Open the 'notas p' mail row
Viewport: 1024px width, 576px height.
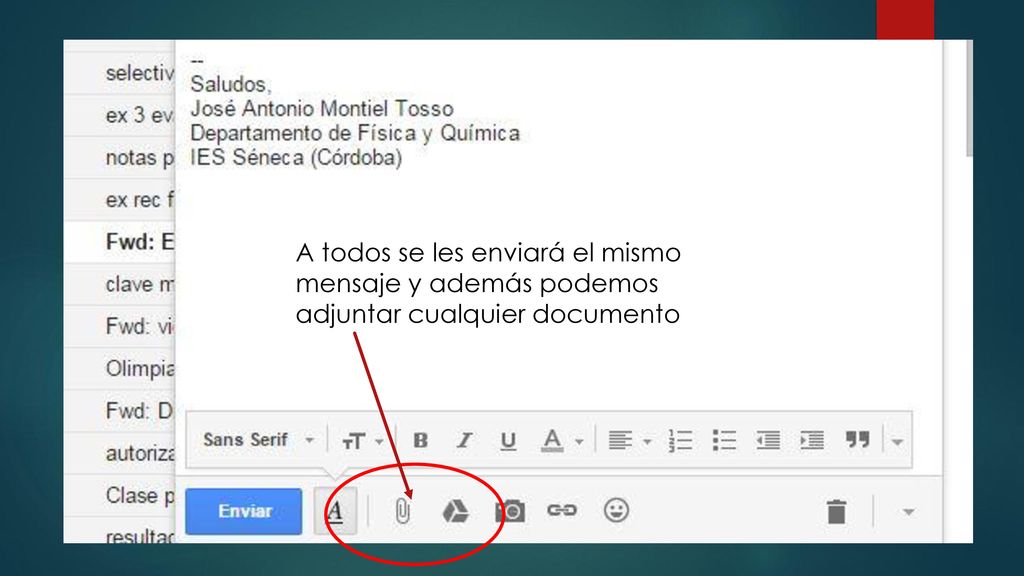click(120, 157)
